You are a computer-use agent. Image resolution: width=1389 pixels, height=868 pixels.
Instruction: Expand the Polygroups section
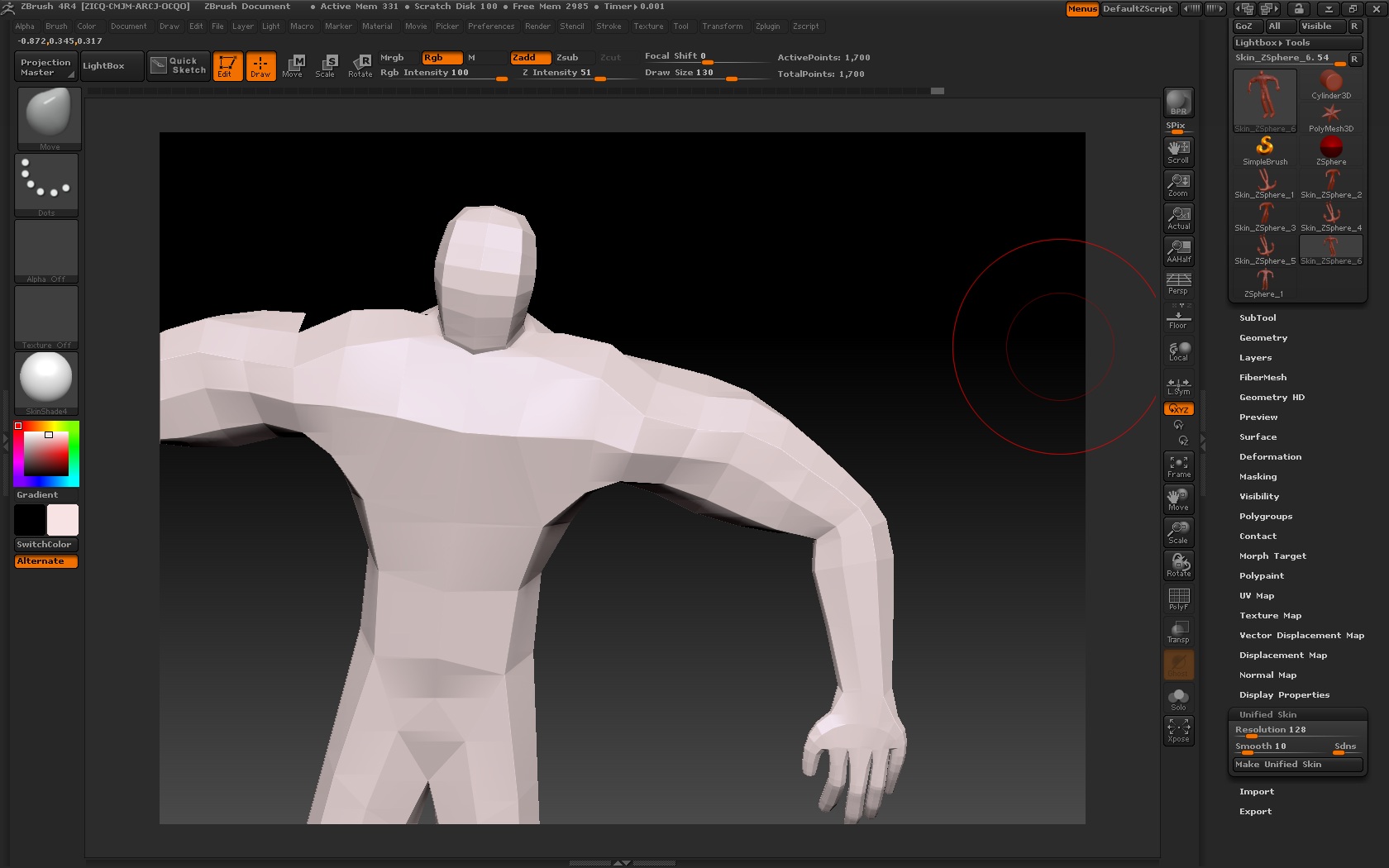pyautogui.click(x=1265, y=517)
